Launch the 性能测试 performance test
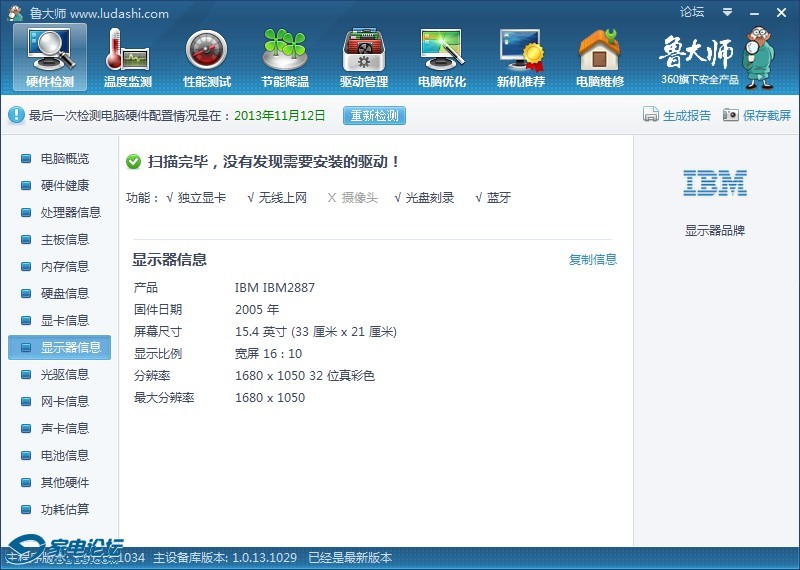 [x=207, y=58]
